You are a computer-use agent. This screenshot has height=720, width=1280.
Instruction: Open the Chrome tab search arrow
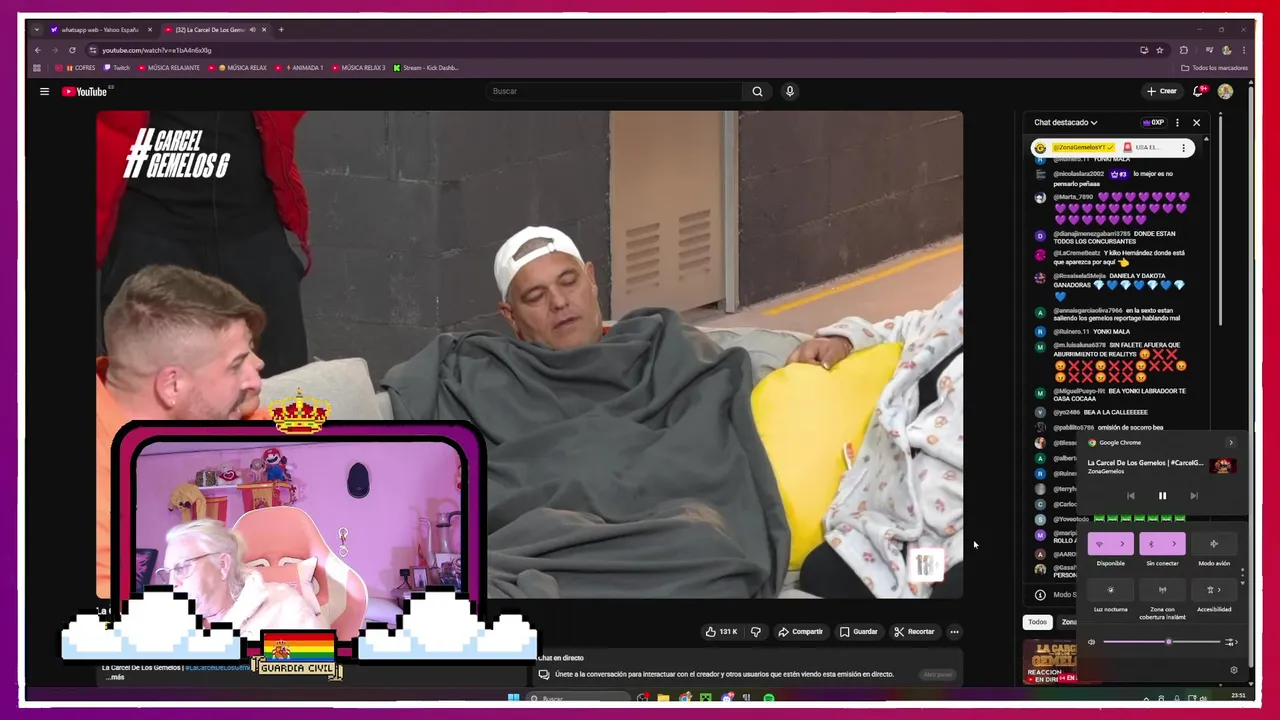click(37, 30)
